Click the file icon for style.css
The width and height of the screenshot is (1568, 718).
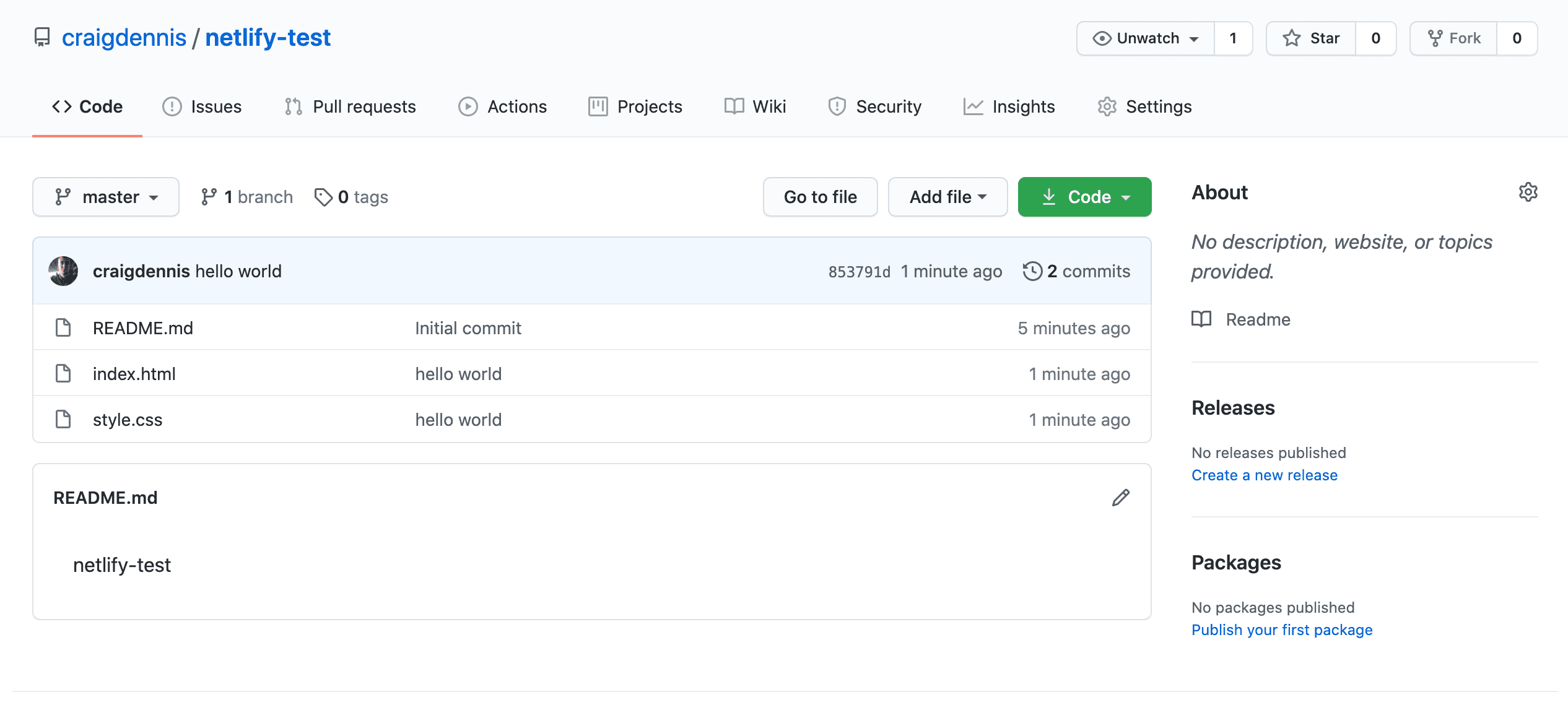63,419
